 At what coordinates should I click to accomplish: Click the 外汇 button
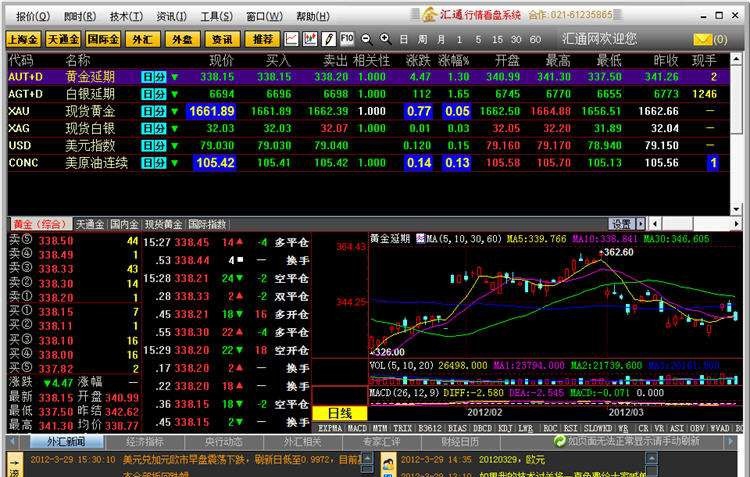click(143, 39)
